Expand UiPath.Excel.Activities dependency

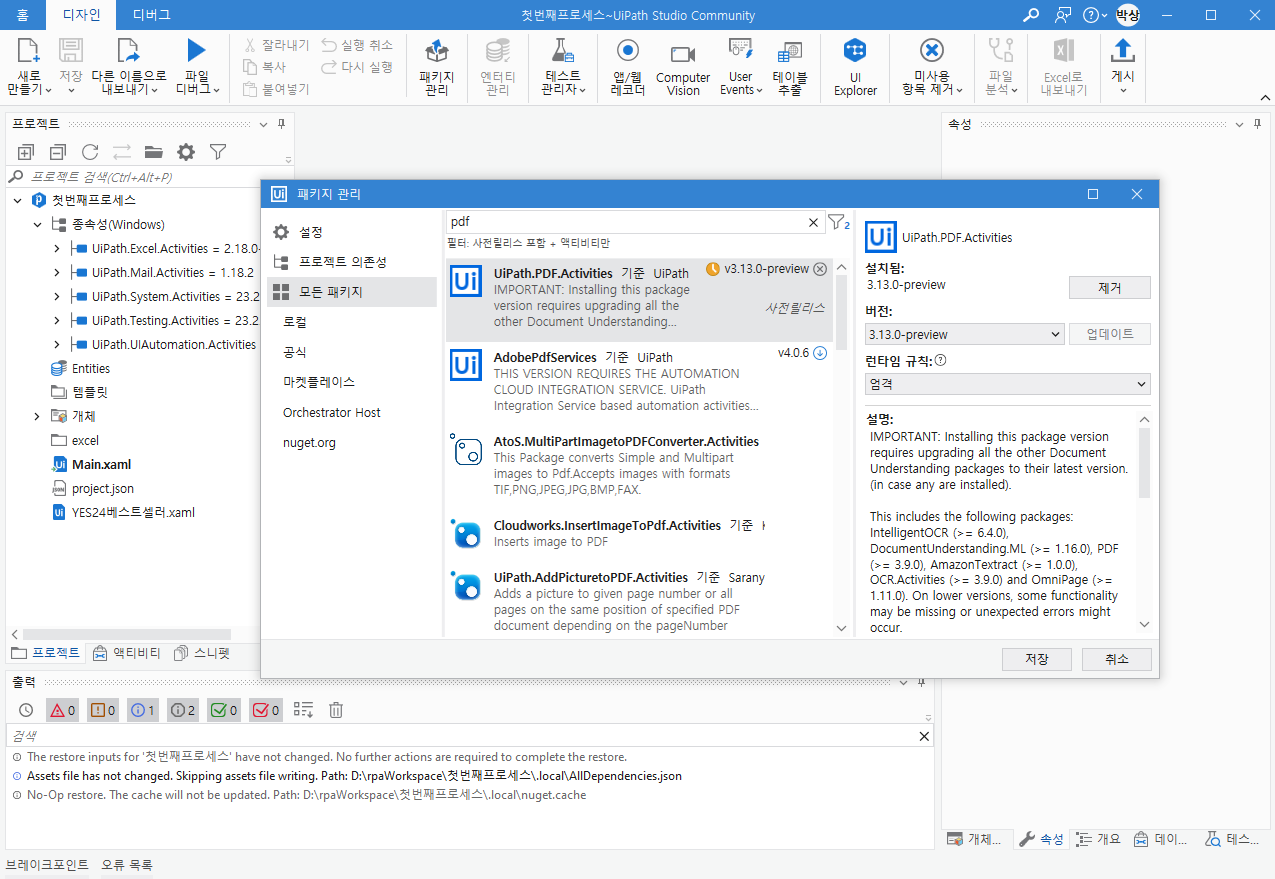57,249
